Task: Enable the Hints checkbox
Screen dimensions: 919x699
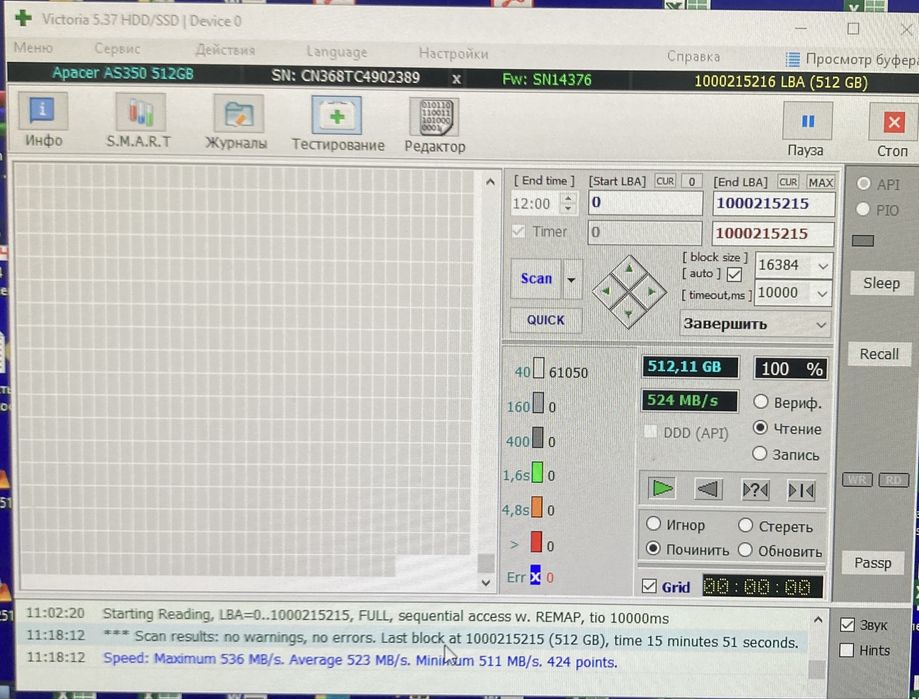Action: coord(846,650)
